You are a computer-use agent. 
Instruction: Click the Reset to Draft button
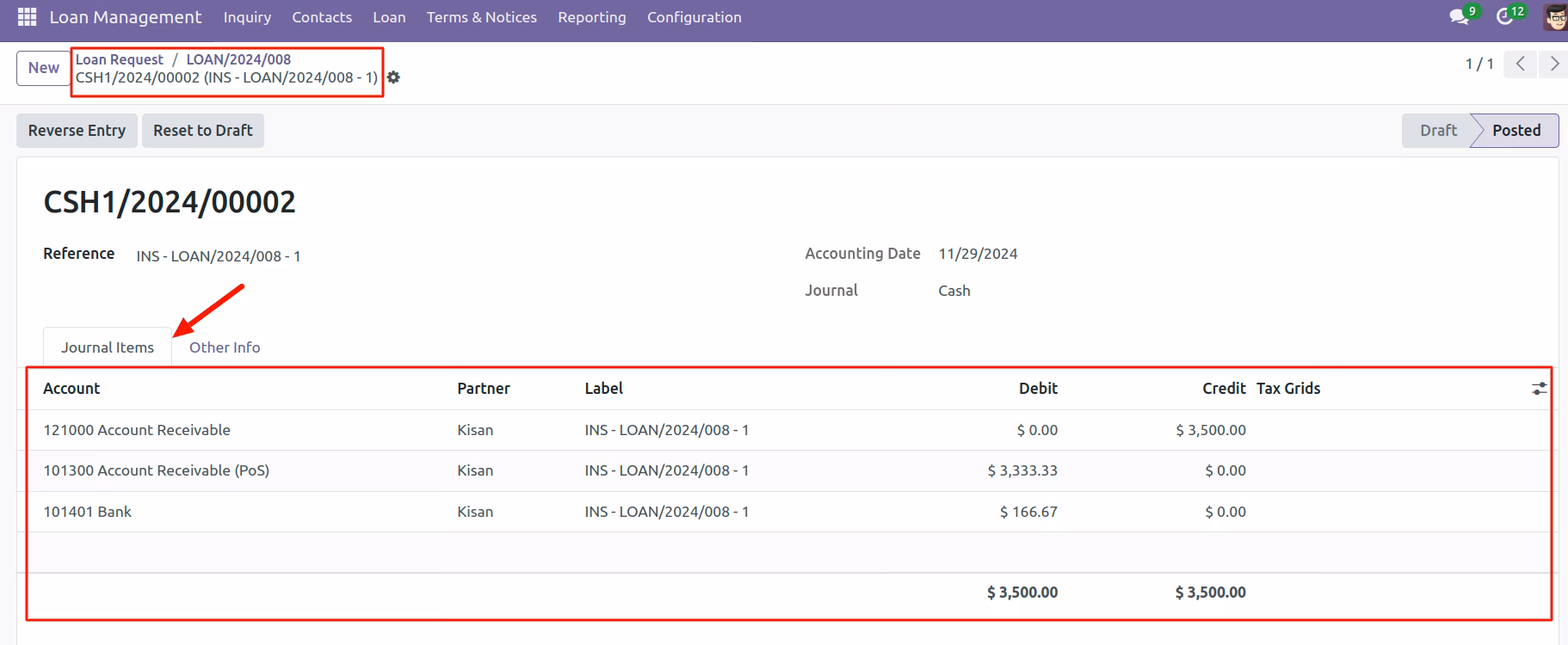(203, 131)
